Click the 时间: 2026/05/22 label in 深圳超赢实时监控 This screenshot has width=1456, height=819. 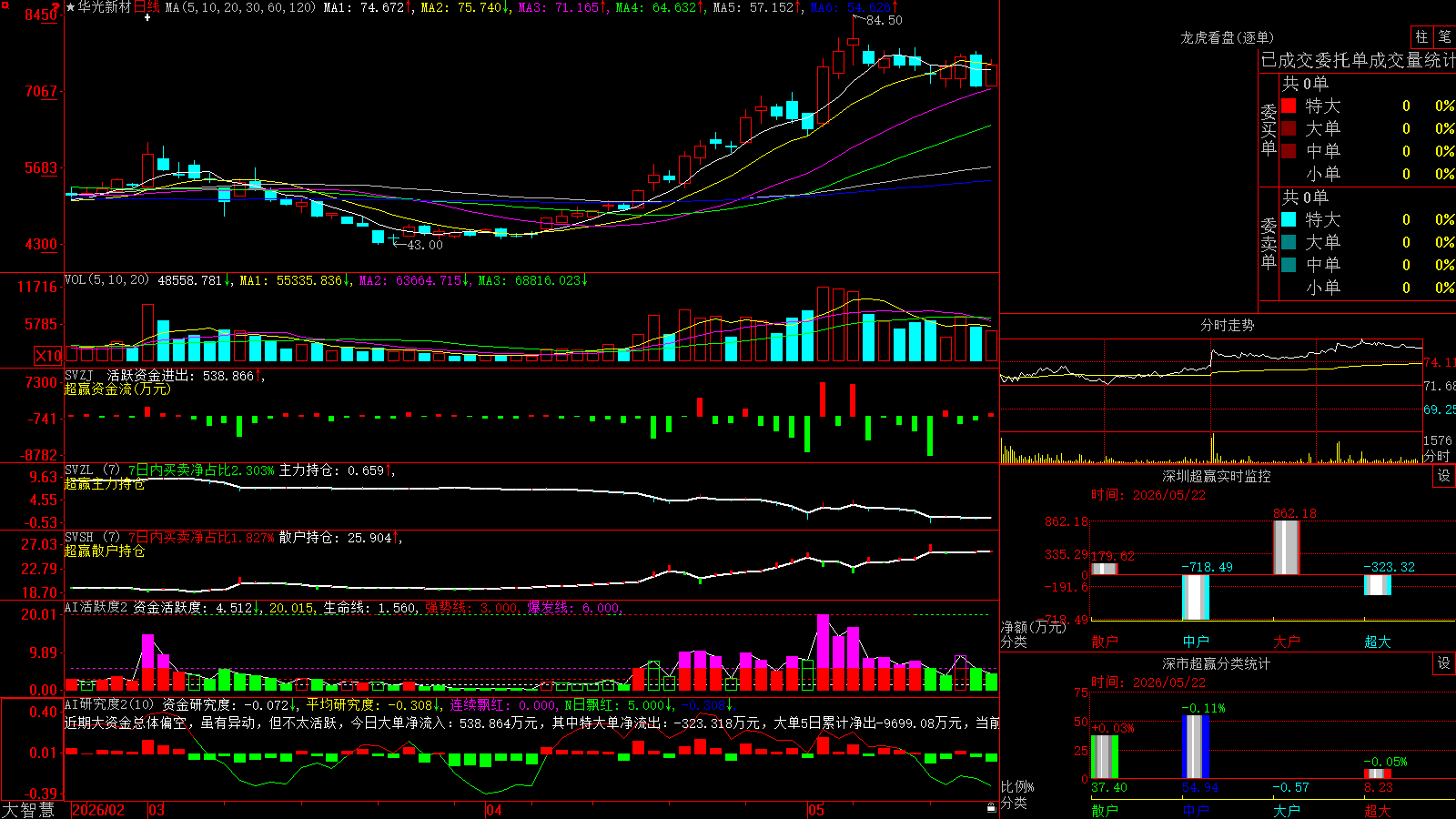(1148, 495)
